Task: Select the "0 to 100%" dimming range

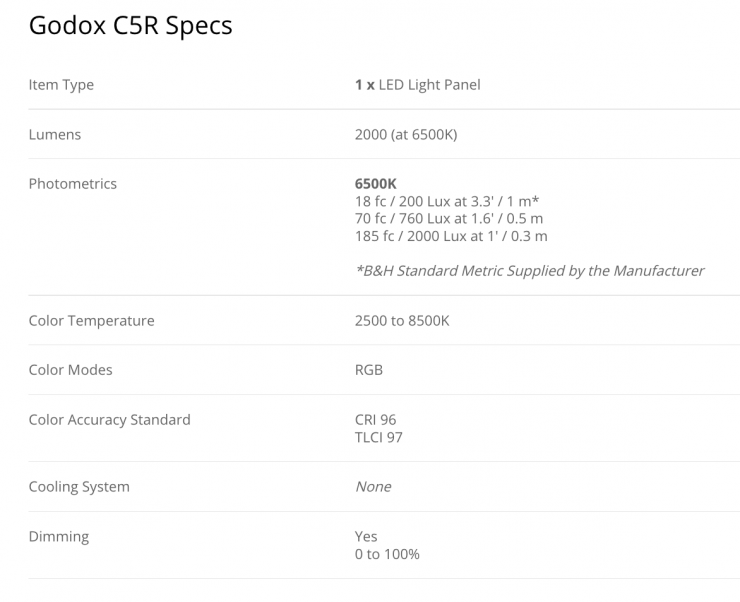Action: point(387,554)
